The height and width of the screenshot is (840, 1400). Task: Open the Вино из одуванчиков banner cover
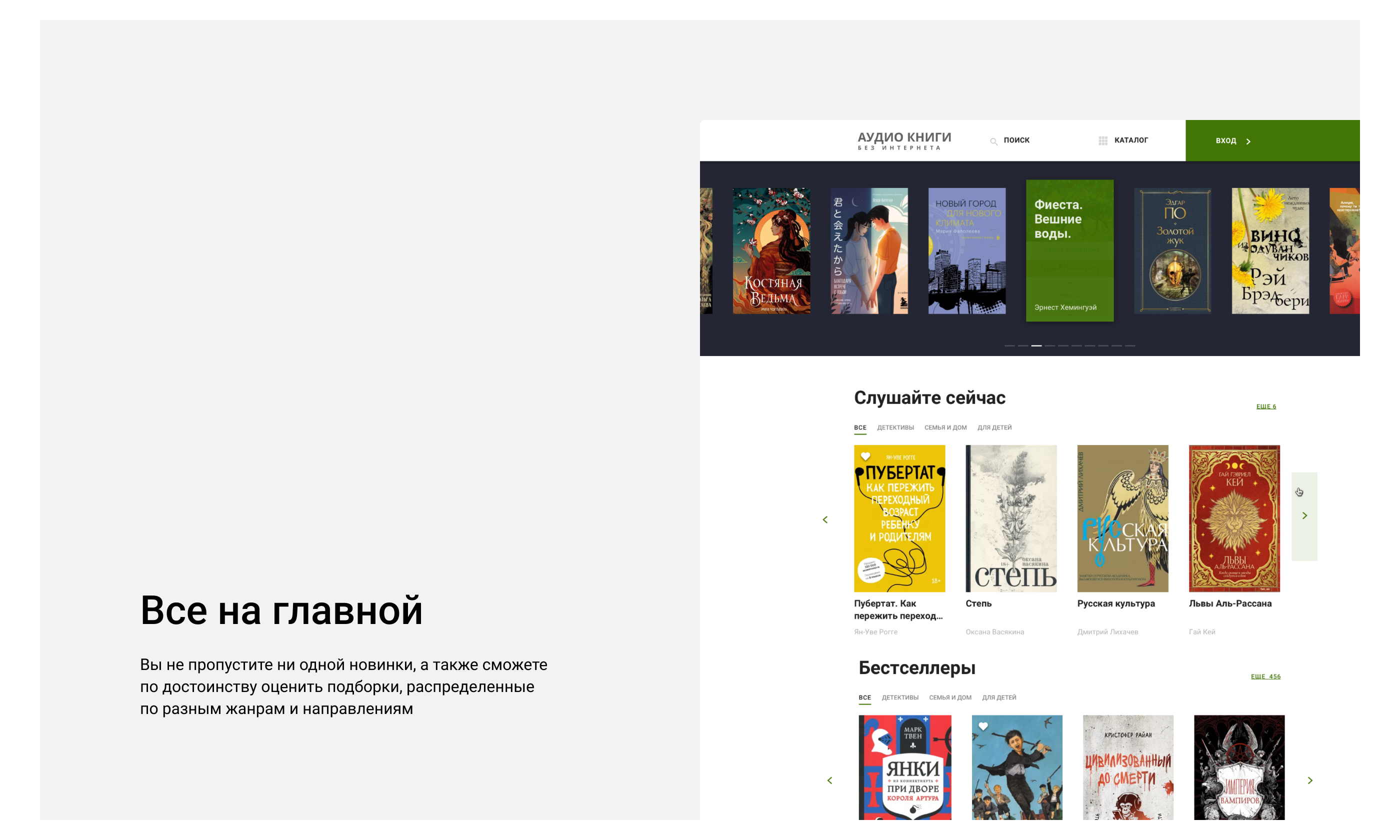(x=1270, y=251)
